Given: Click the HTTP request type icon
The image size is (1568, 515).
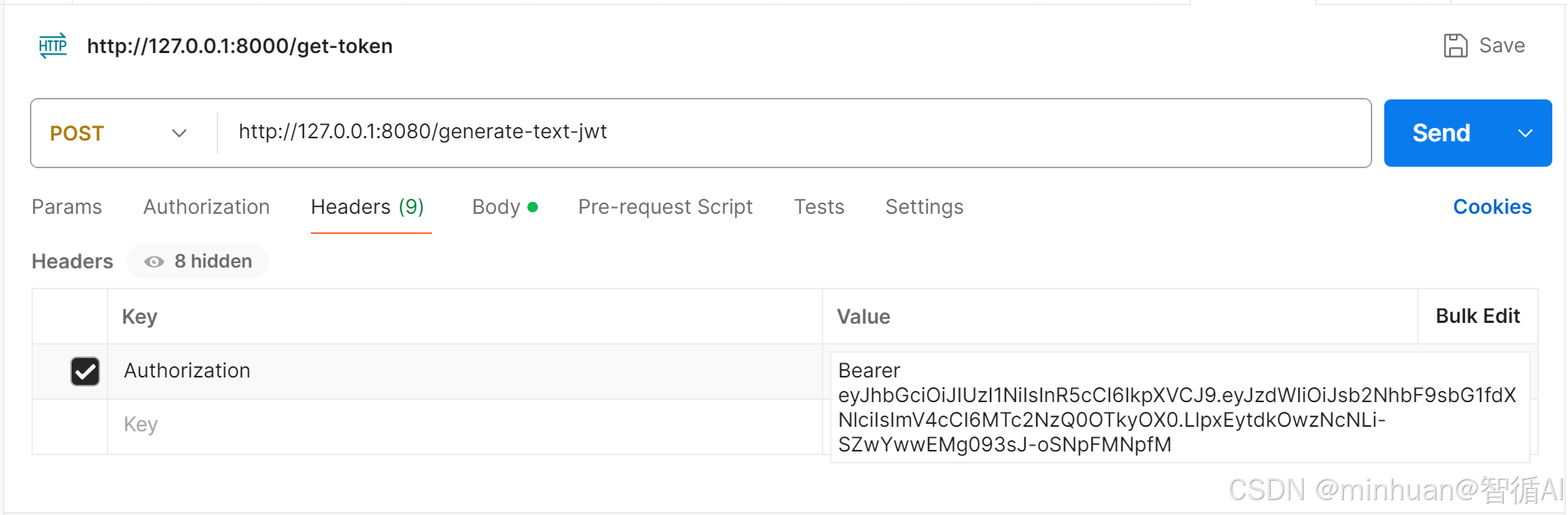Looking at the screenshot, I should 52,46.
